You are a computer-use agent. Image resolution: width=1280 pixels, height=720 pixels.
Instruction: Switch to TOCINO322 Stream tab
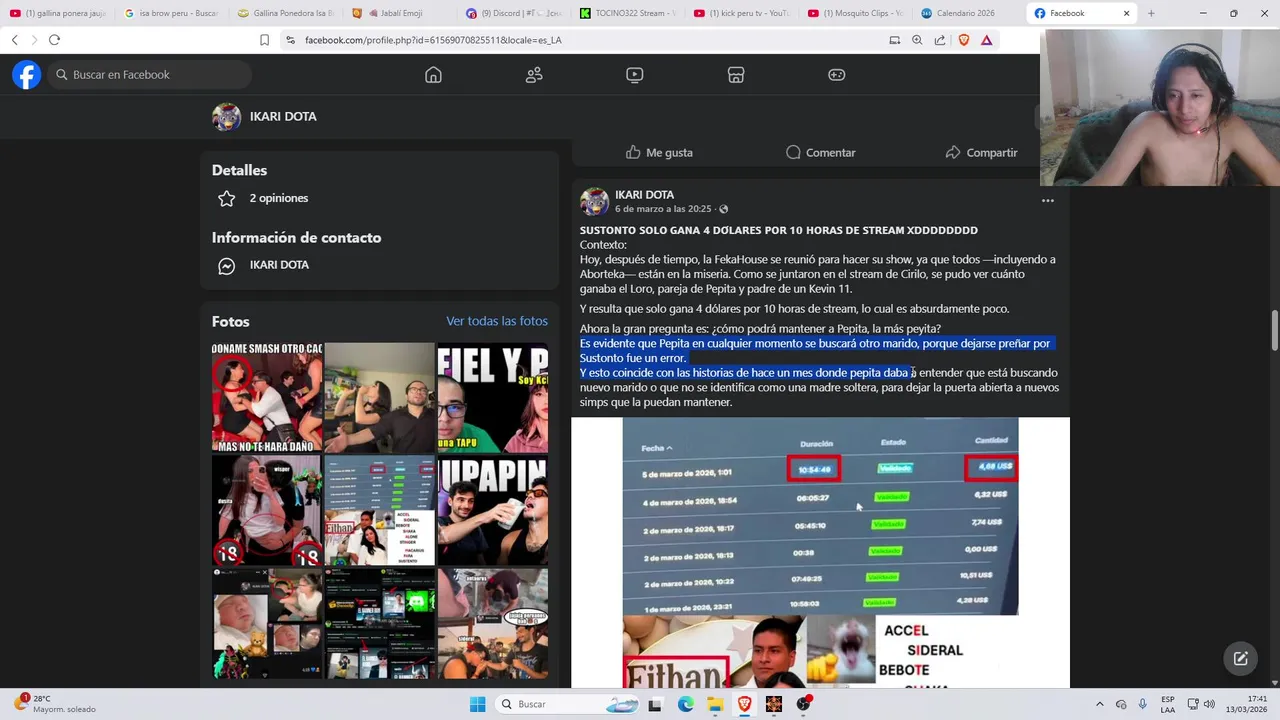pyautogui.click(x=628, y=13)
